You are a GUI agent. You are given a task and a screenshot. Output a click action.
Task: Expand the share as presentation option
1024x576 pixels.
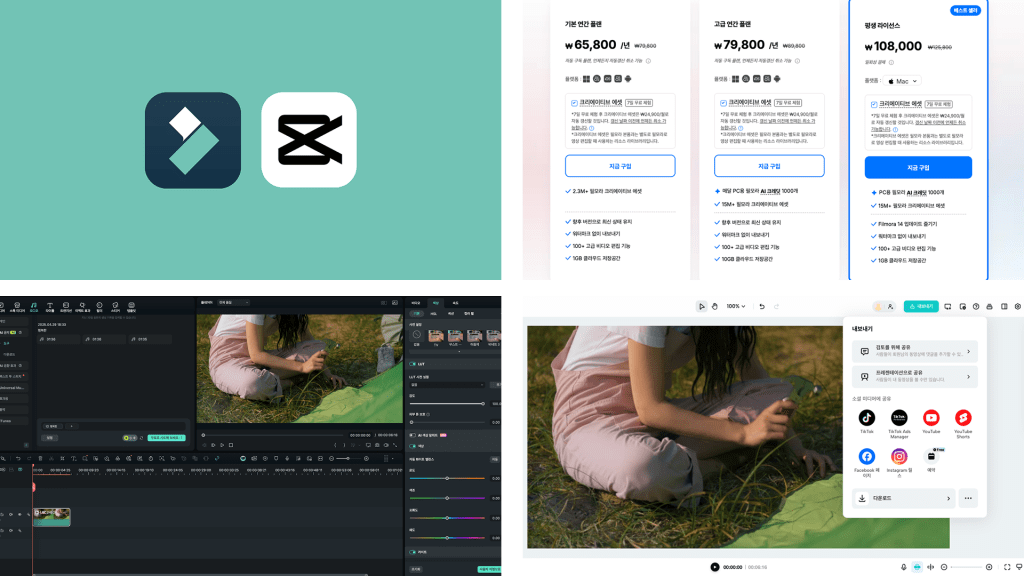[x=914, y=377]
